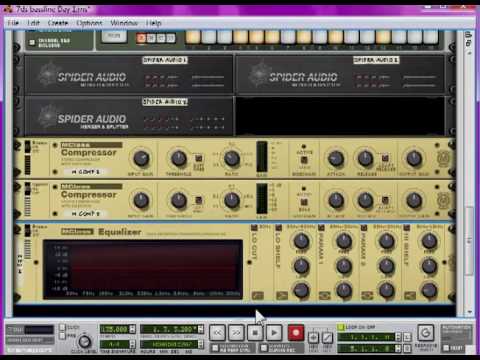Click the left loop locator display
The height and width of the screenshot is (360, 480).
pyautogui.click(x=366, y=337)
